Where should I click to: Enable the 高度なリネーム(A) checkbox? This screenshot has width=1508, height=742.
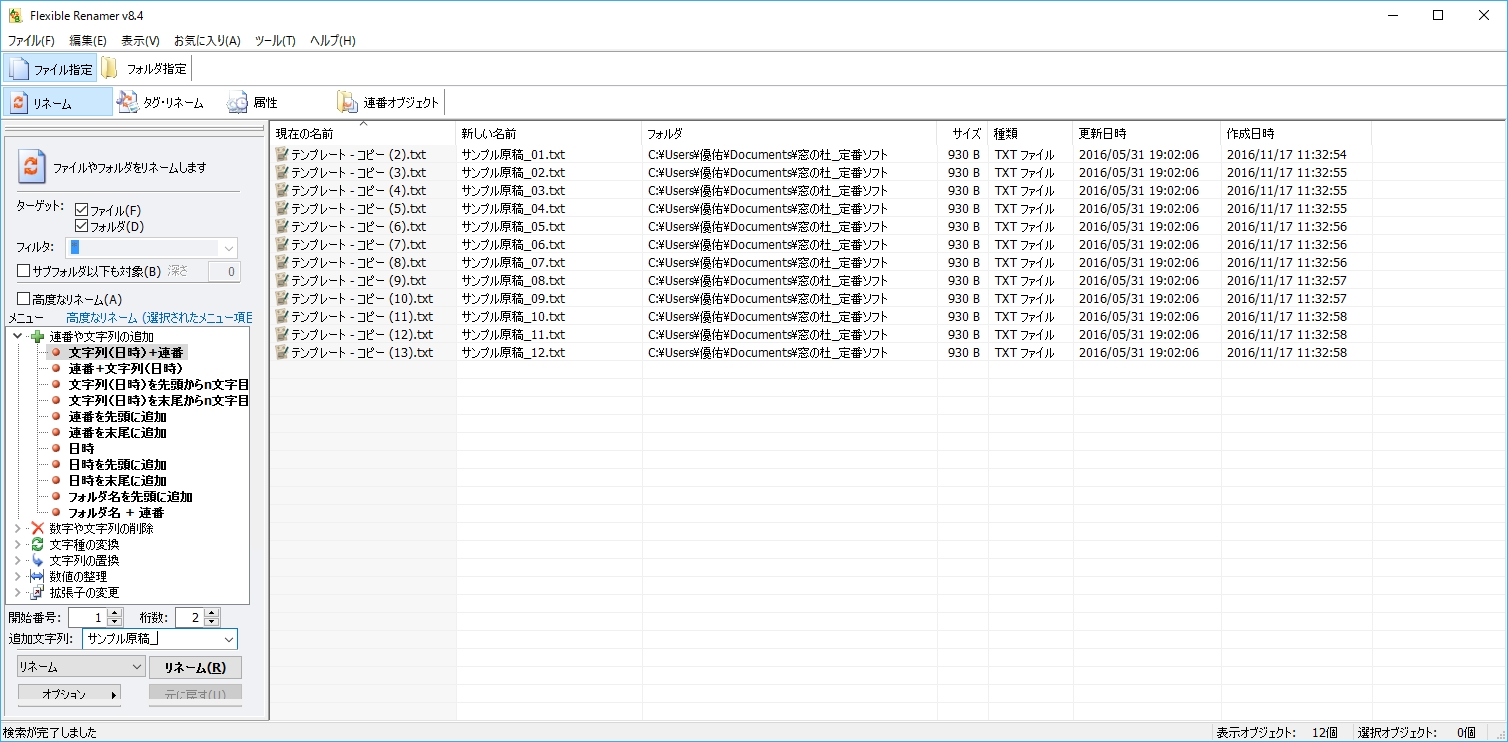(x=24, y=299)
